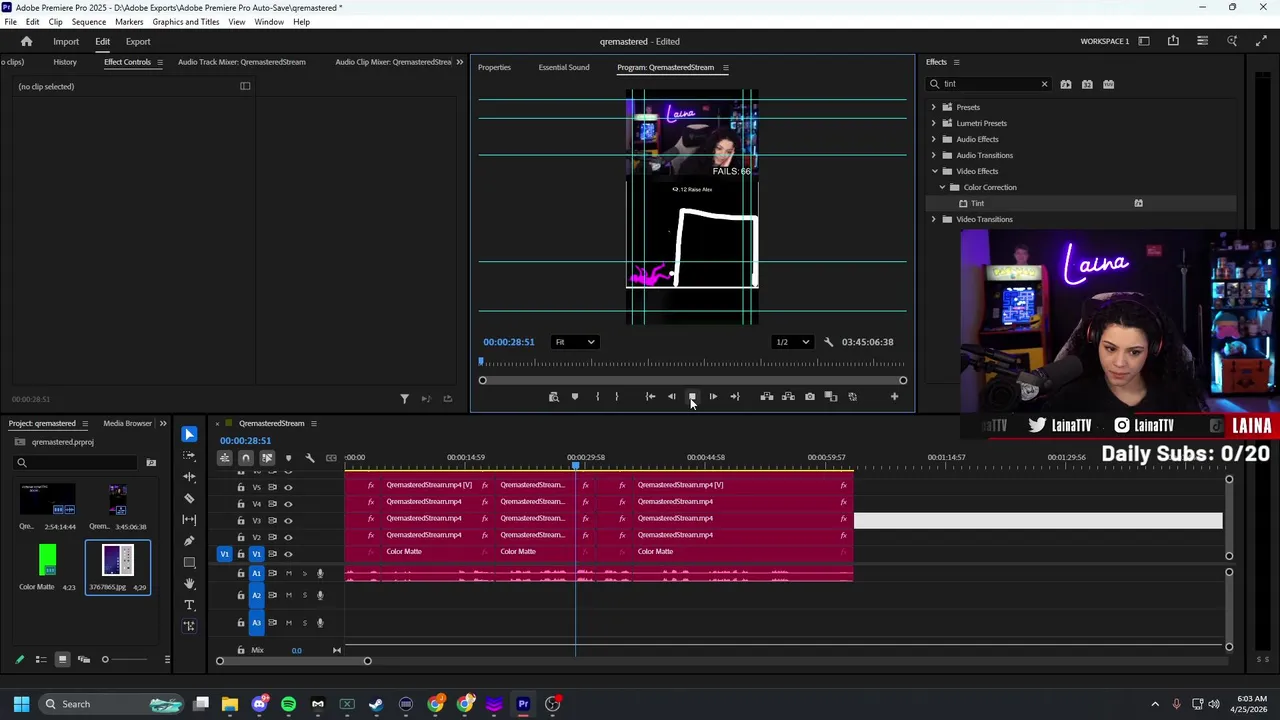Select the Rectangle tool
The width and height of the screenshot is (1280, 720).
189,562
